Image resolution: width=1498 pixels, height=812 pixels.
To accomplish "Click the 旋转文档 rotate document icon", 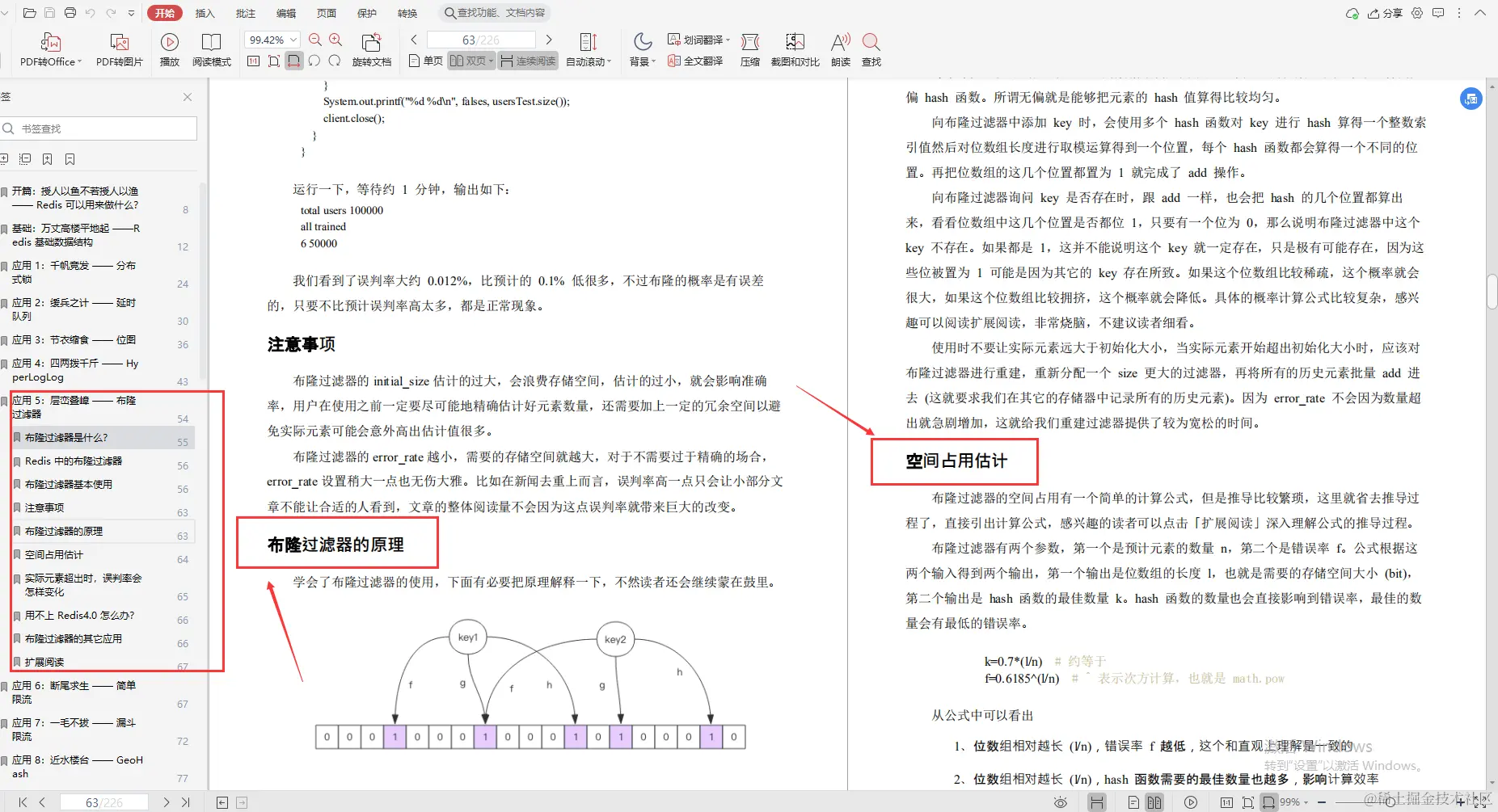I will 372,50.
